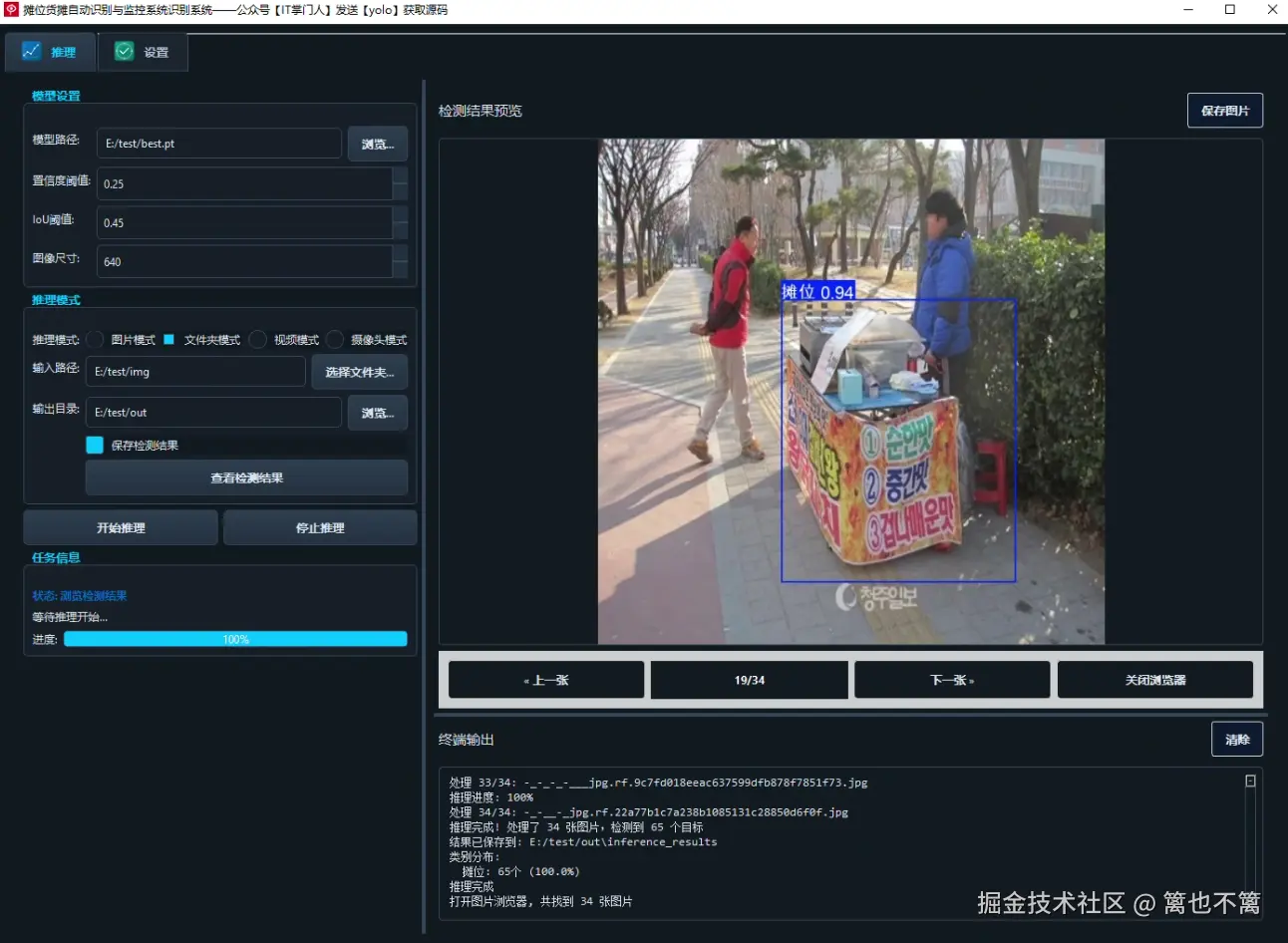Click the terminal output scrollbar
The image size is (1288, 943).
pyautogui.click(x=1252, y=783)
